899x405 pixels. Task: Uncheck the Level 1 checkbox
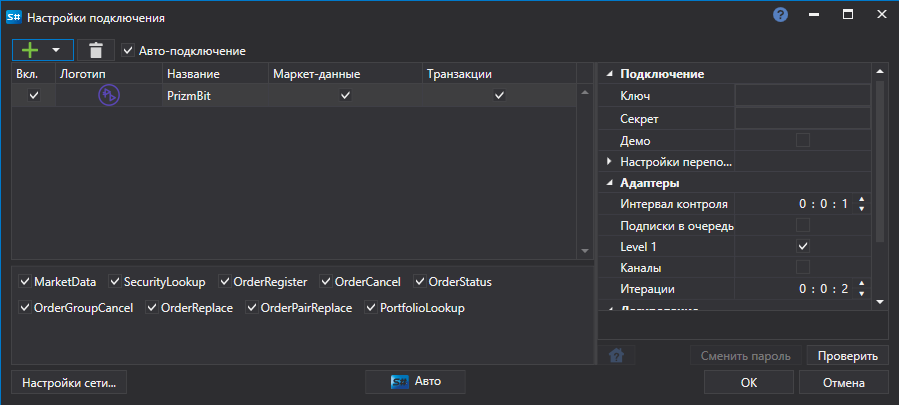click(x=803, y=246)
